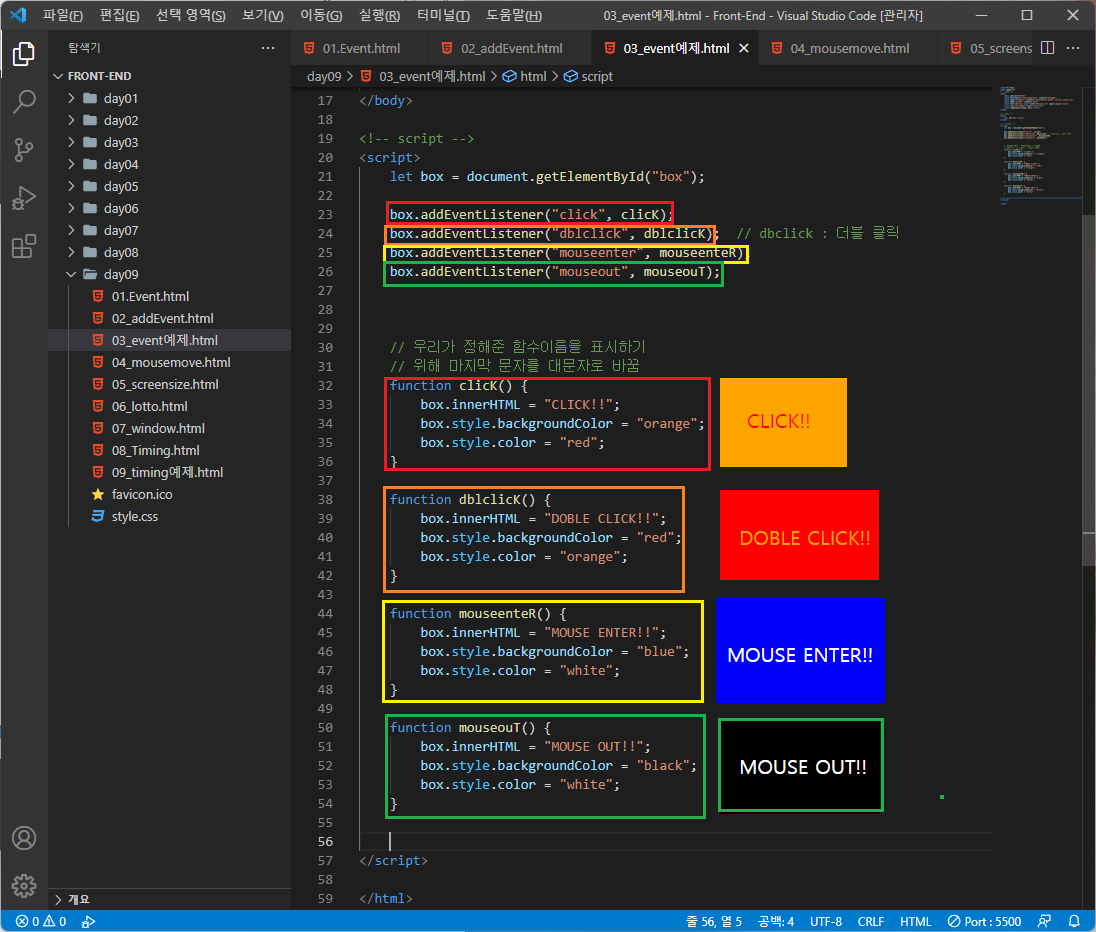
Task: Open 01.Event.html in the explorer
Action: [x=150, y=296]
